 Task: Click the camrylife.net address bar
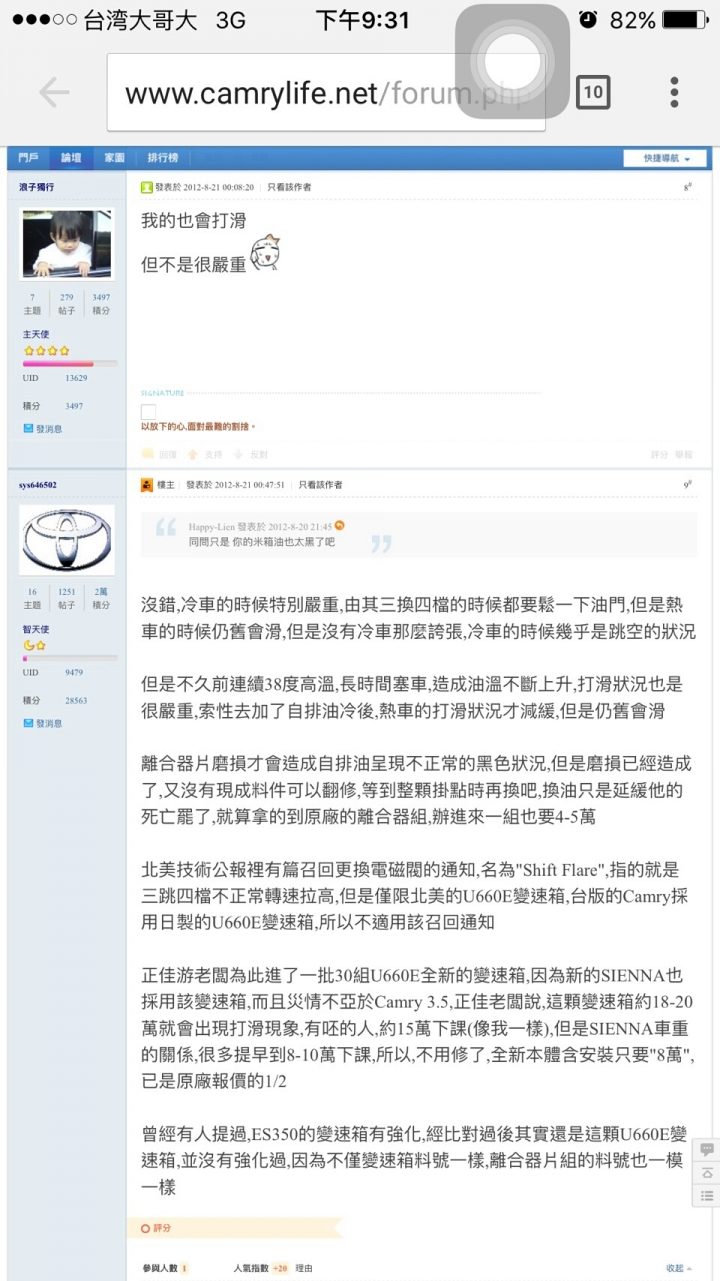pos(326,93)
